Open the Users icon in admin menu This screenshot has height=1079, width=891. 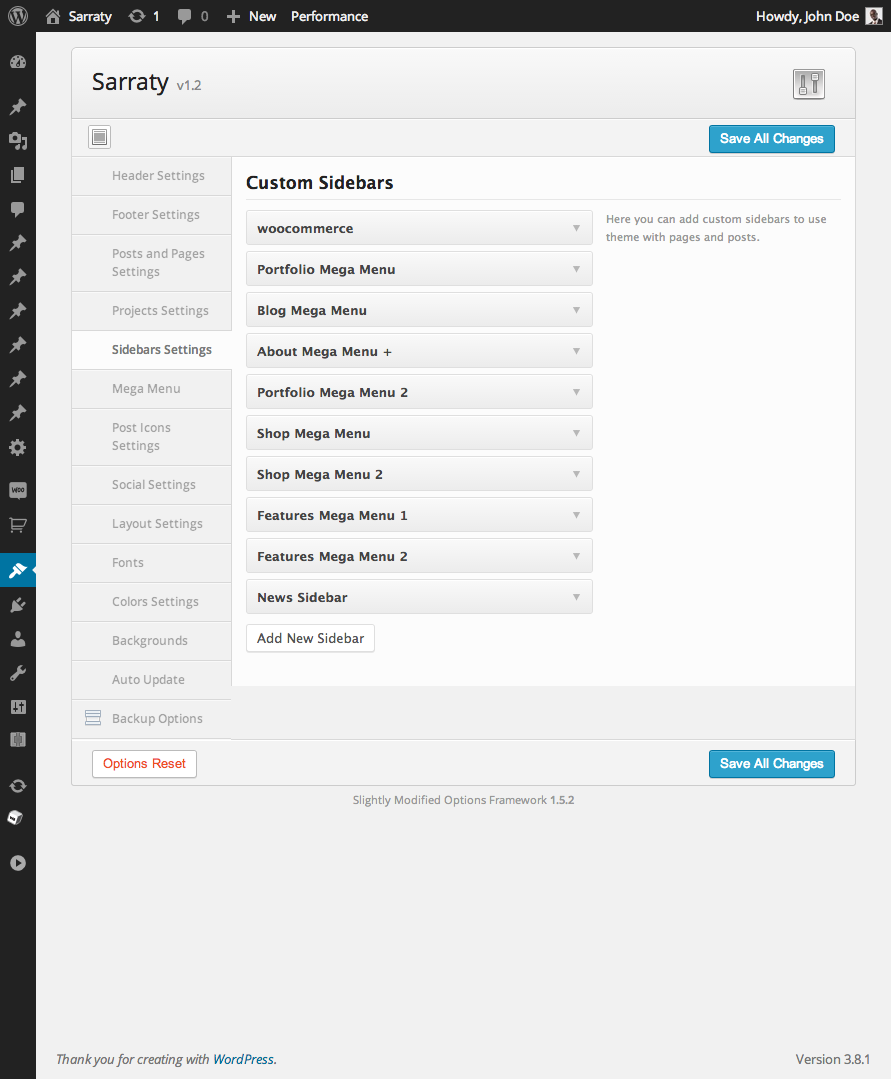(x=17, y=639)
